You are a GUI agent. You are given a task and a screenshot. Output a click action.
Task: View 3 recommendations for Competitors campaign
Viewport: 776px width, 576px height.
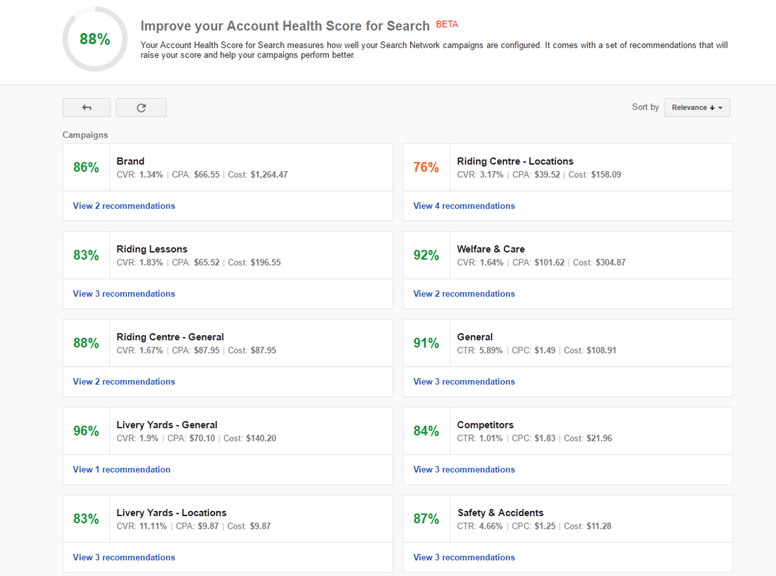point(464,470)
